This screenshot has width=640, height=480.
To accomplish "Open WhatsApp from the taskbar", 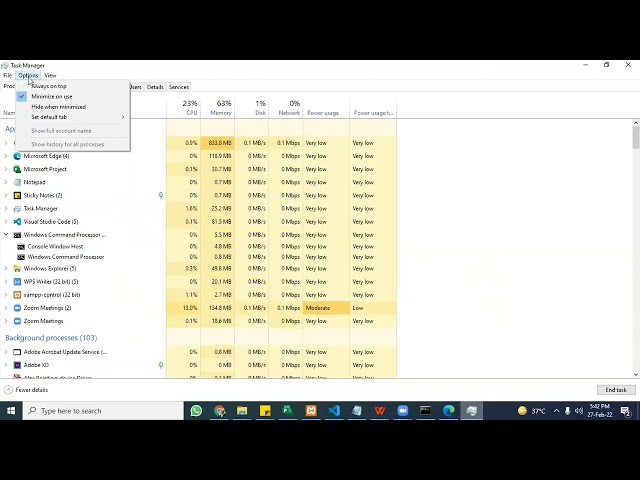I will [196, 411].
